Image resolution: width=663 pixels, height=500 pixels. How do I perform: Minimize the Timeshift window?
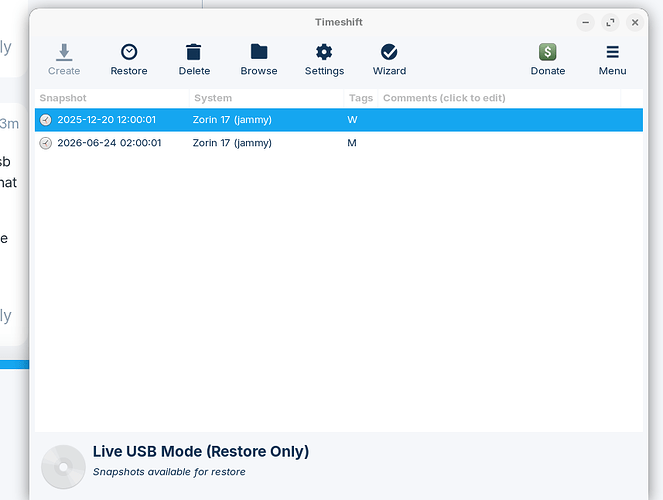pyautogui.click(x=586, y=22)
